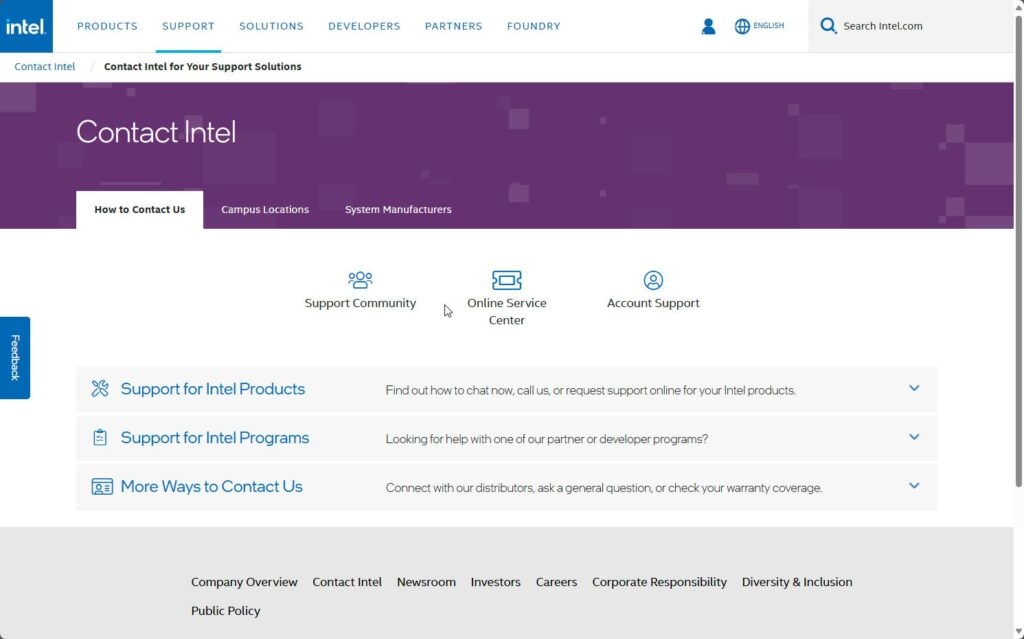The width and height of the screenshot is (1024, 639).
Task: Click the 'Contact Intel' page title
Action: [156, 132]
